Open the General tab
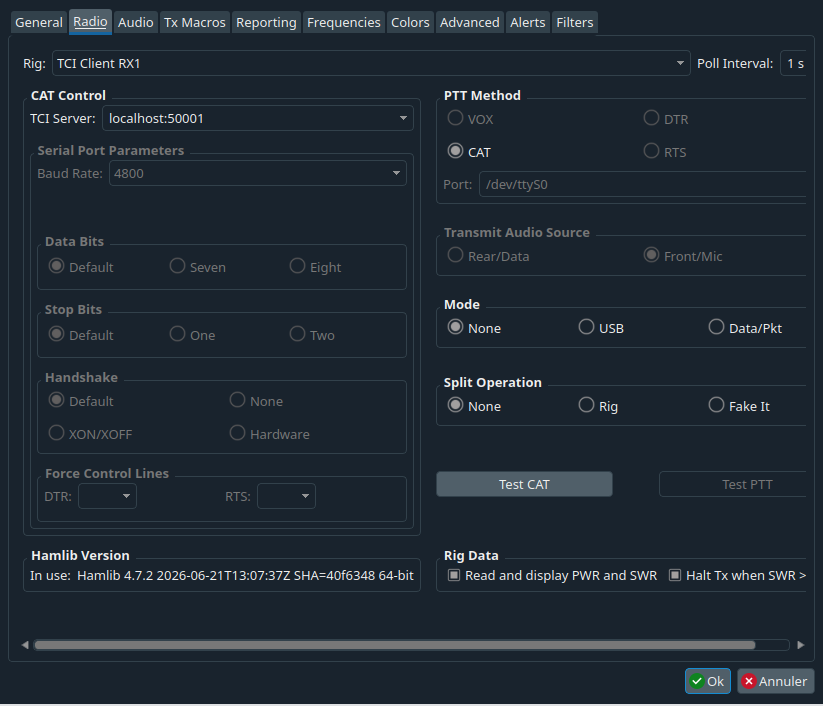Viewport: 823px width, 706px height. click(x=39, y=23)
